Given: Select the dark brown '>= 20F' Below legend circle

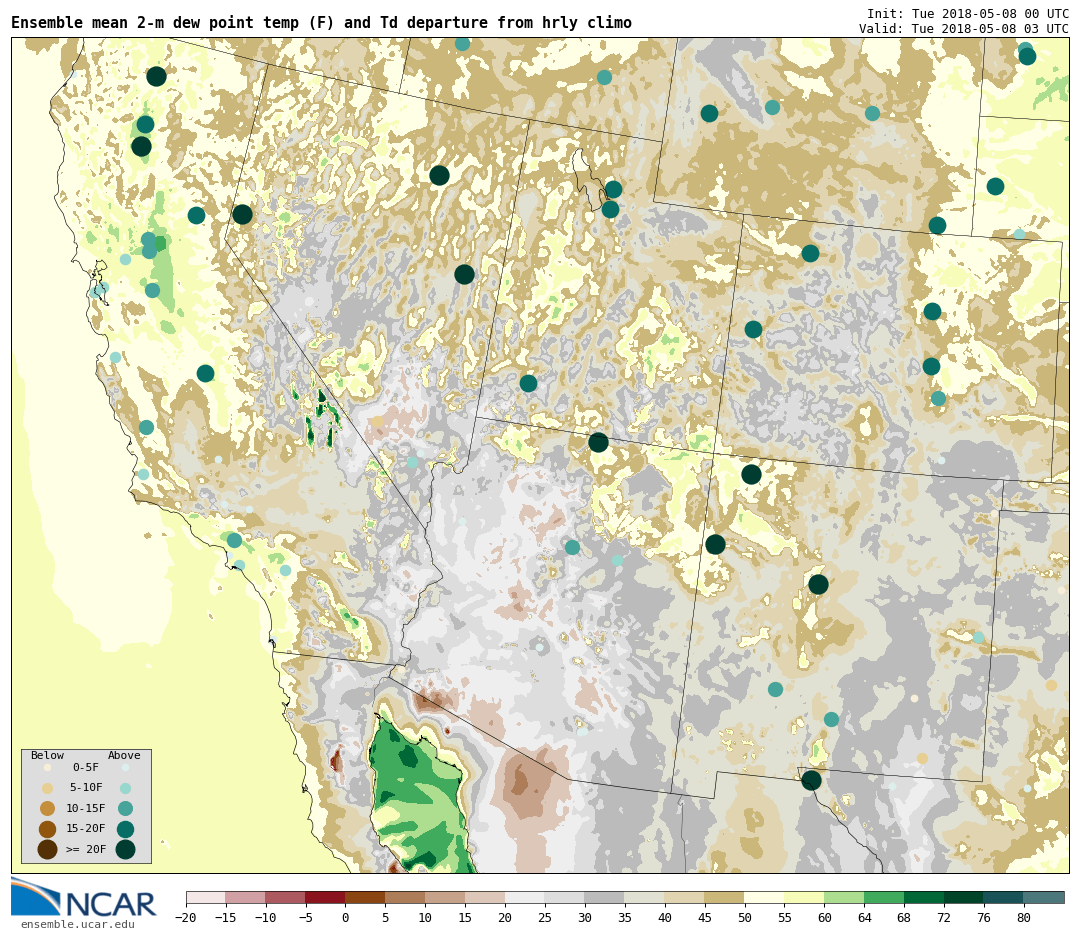Looking at the screenshot, I should point(47,849).
